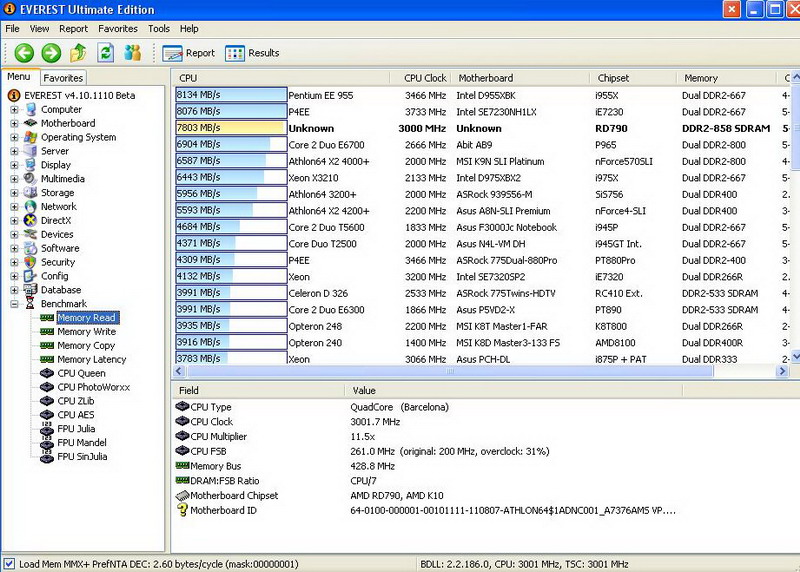Select the Security shield icon

tap(31, 262)
